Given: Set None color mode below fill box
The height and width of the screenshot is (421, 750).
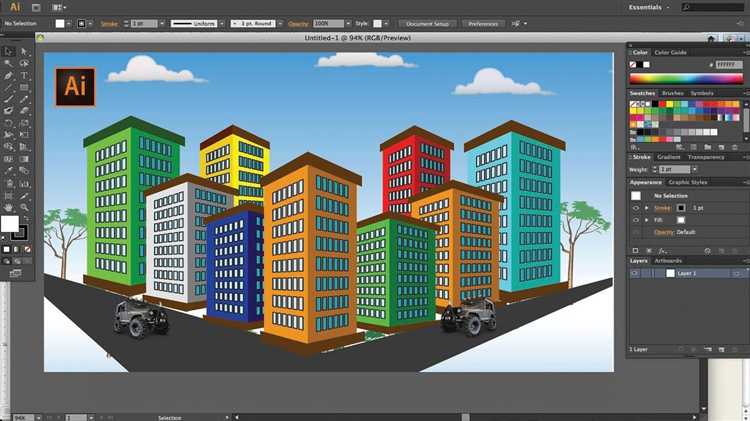Looking at the screenshot, I should click(27, 249).
